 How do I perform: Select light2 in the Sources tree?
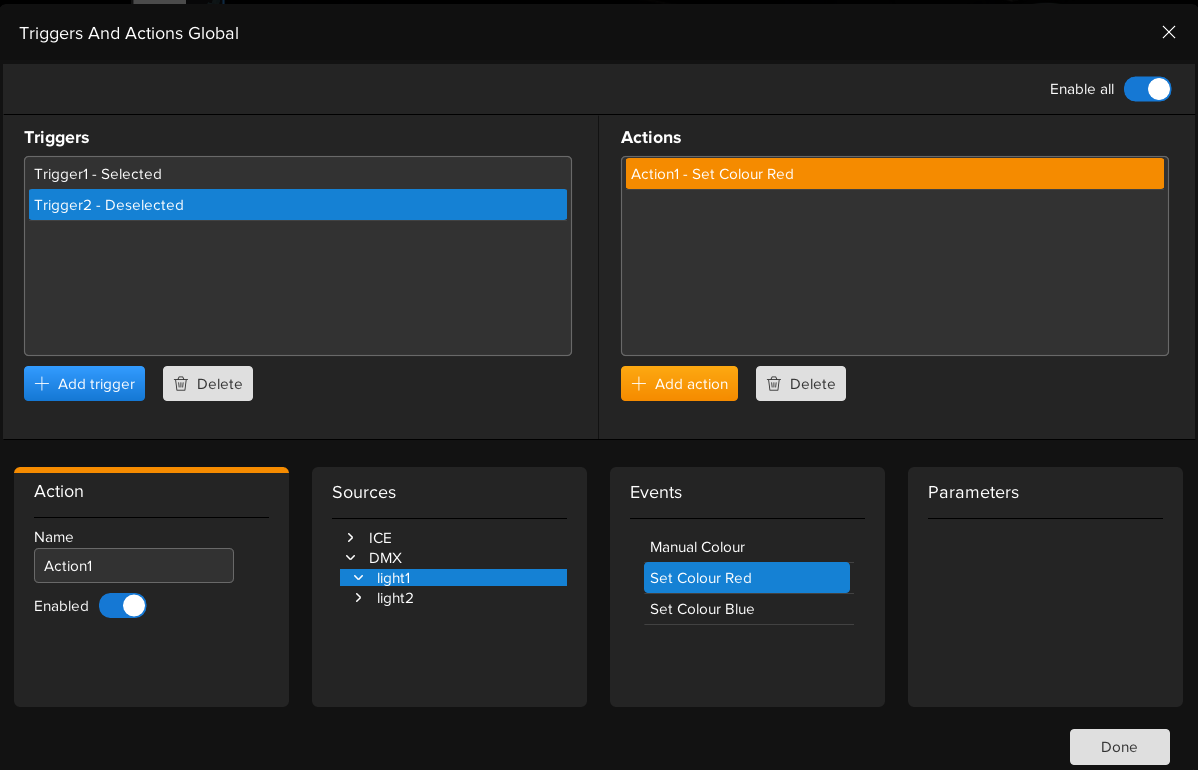(395, 598)
